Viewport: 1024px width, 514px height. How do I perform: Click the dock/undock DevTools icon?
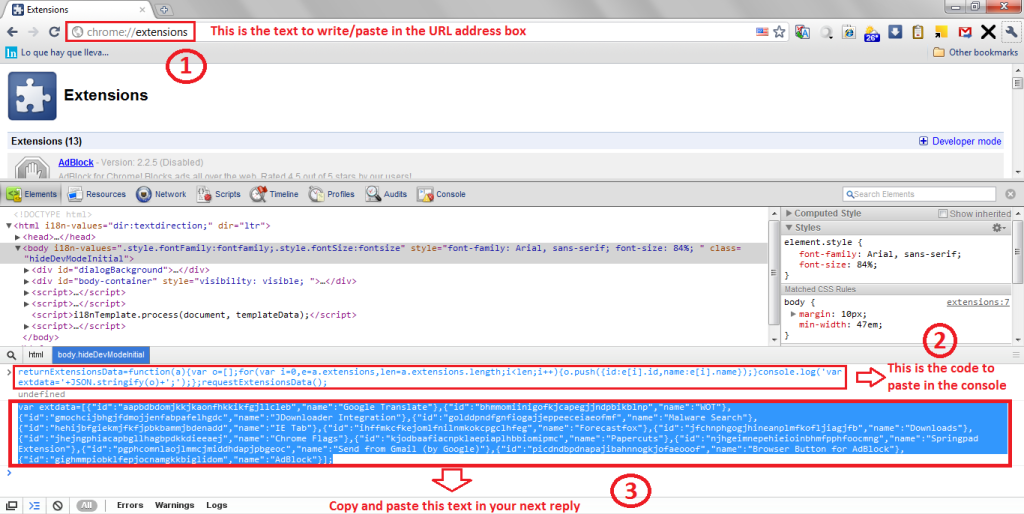point(11,506)
